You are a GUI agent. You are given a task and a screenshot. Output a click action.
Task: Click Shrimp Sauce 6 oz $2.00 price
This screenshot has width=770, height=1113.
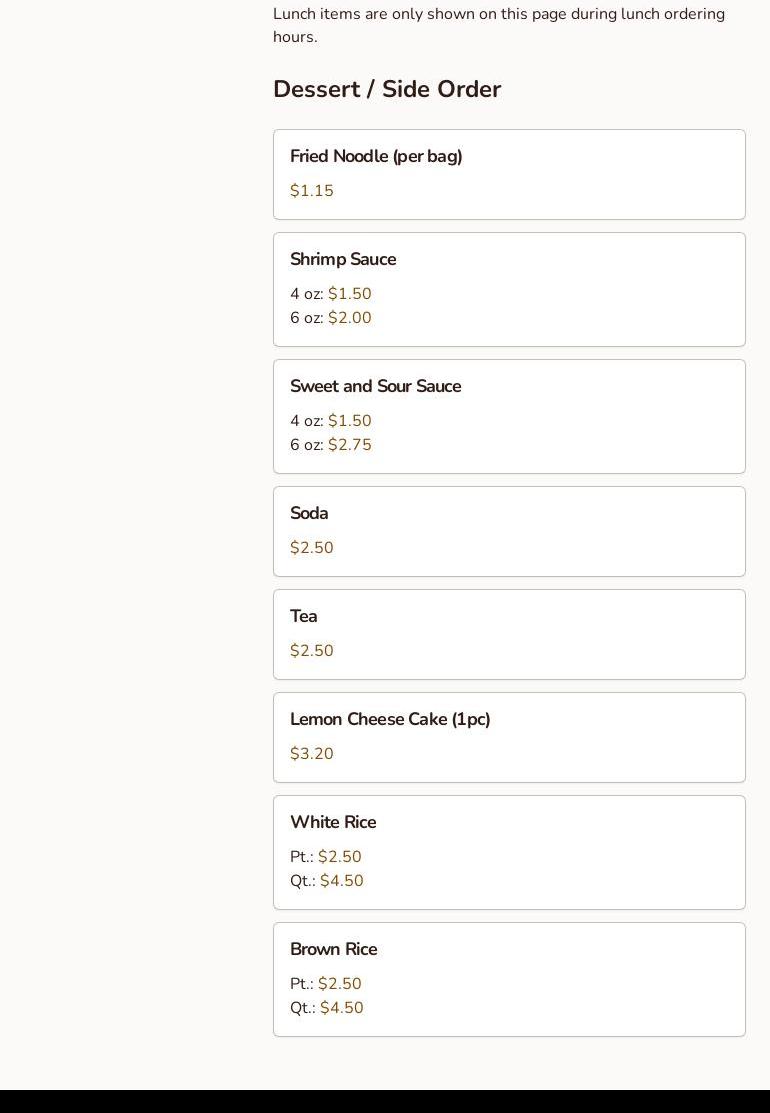point(349,318)
